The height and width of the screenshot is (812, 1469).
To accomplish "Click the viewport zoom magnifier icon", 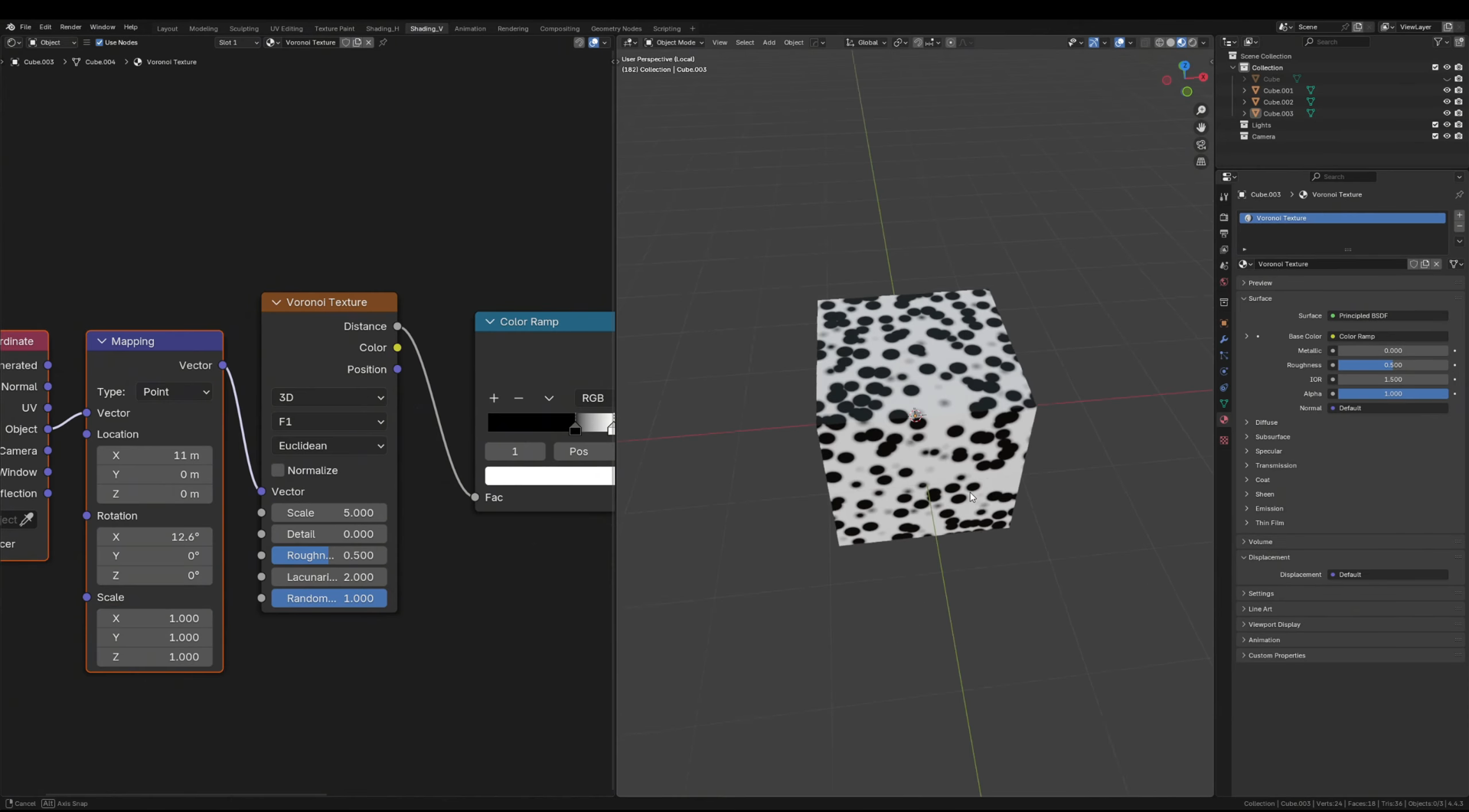I will click(1201, 111).
